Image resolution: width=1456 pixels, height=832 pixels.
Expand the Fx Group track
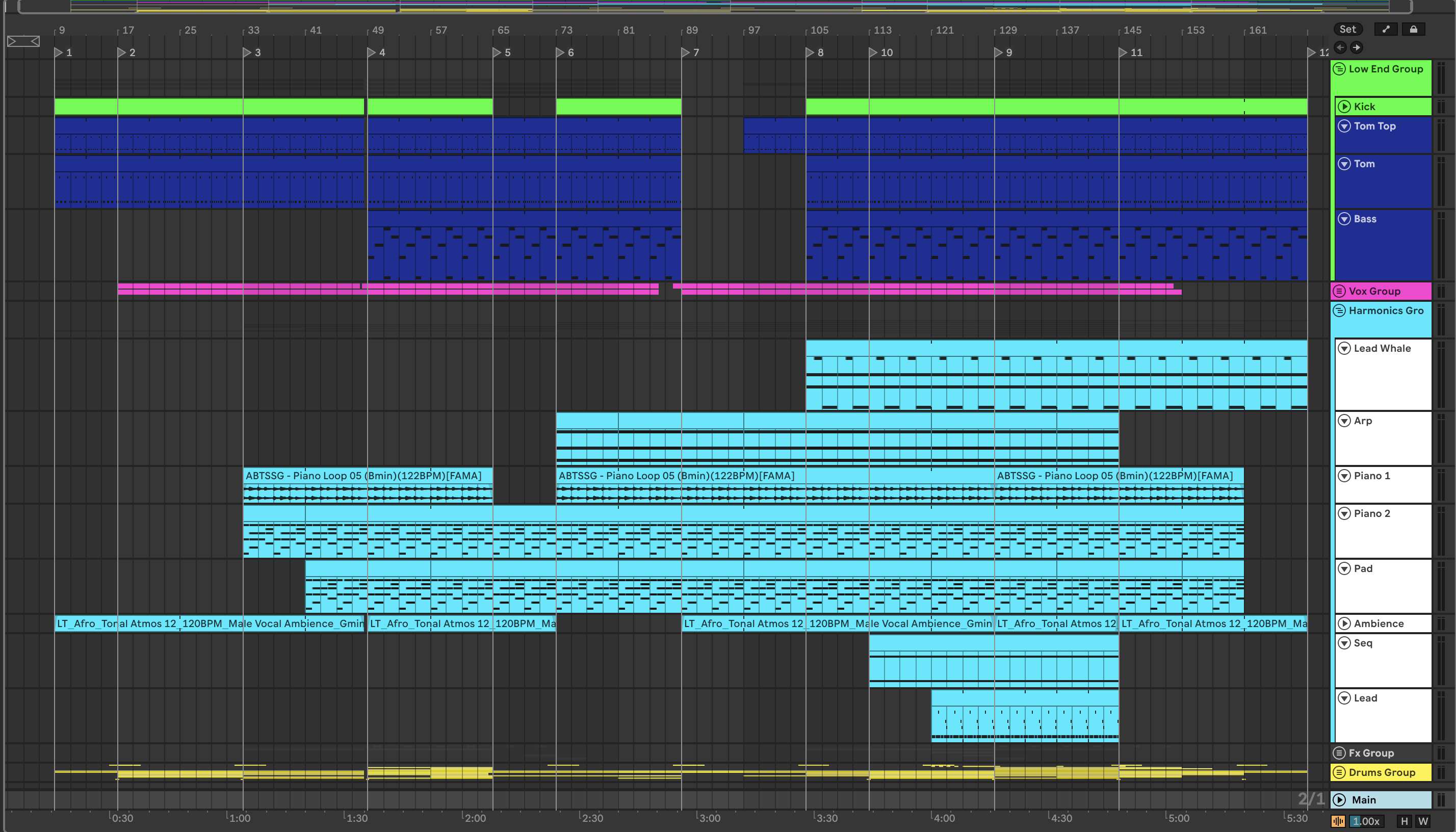(x=1339, y=752)
